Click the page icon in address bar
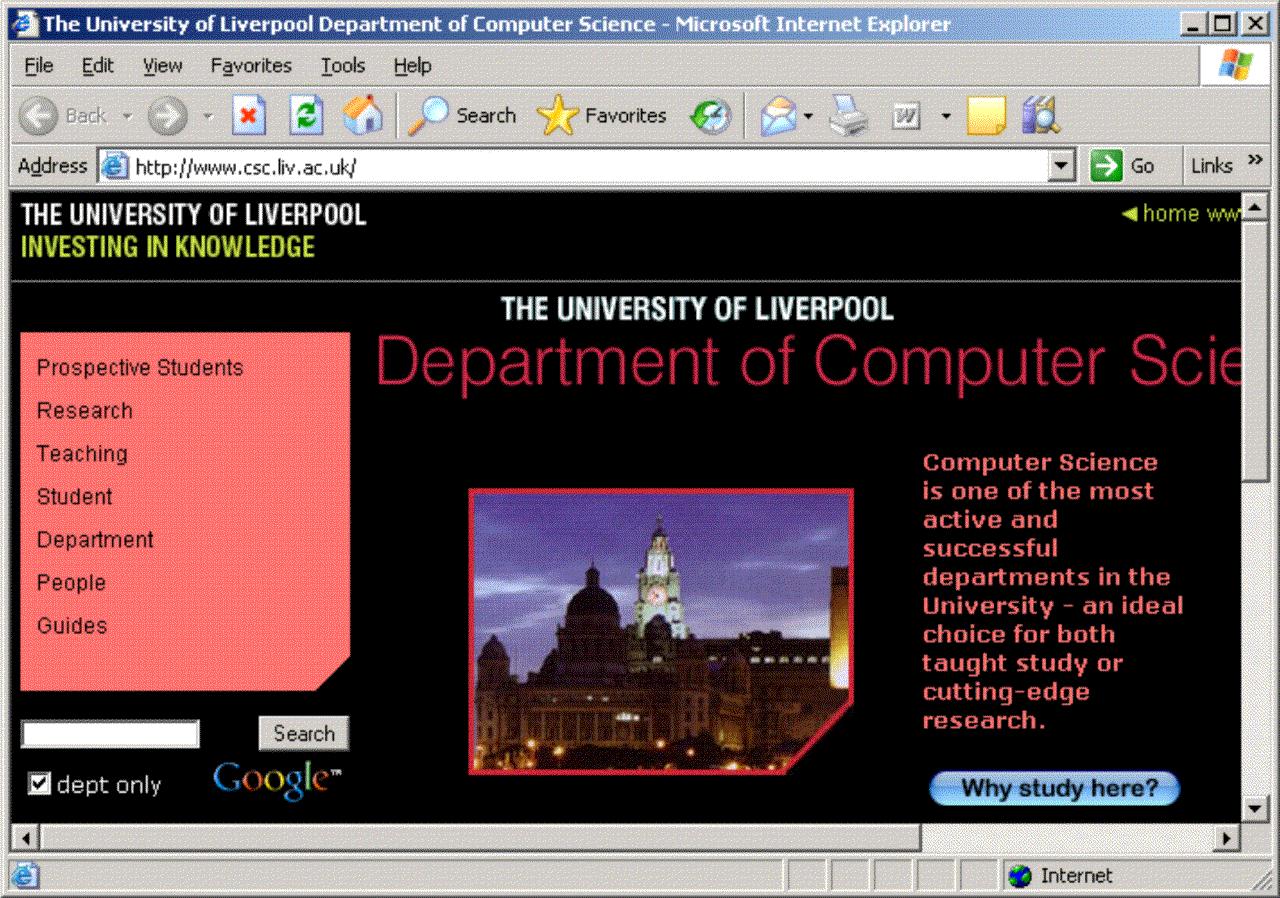This screenshot has height=898, width=1280. pyautogui.click(x=117, y=166)
